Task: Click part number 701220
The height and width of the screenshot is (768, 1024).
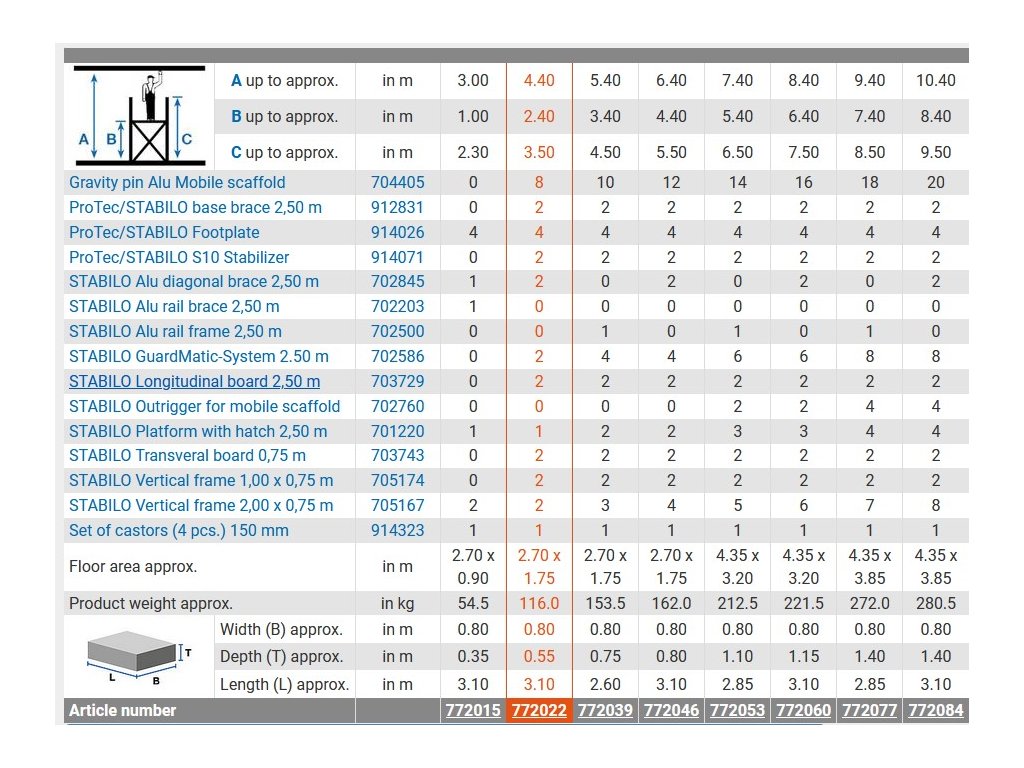Action: (x=398, y=431)
